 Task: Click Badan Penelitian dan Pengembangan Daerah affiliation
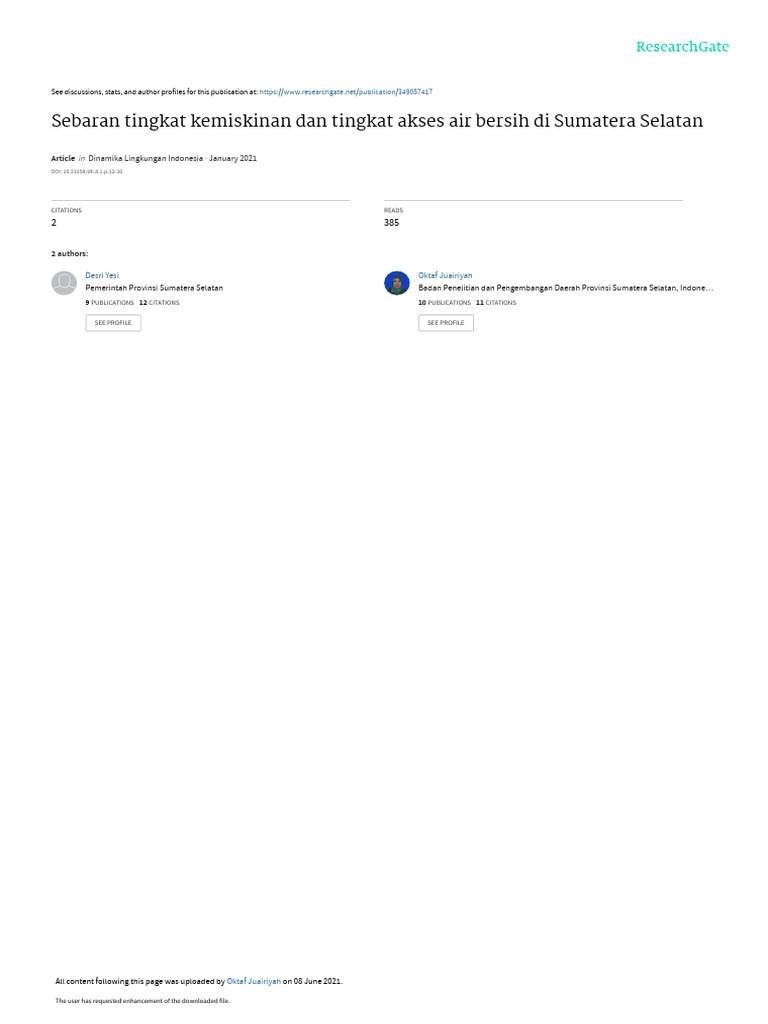(x=566, y=288)
